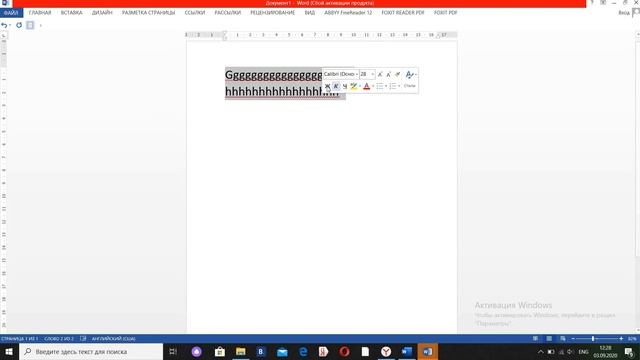The image size is (640, 360).
Task: Open the ФАЙЛ tab
Action: click(x=11, y=13)
